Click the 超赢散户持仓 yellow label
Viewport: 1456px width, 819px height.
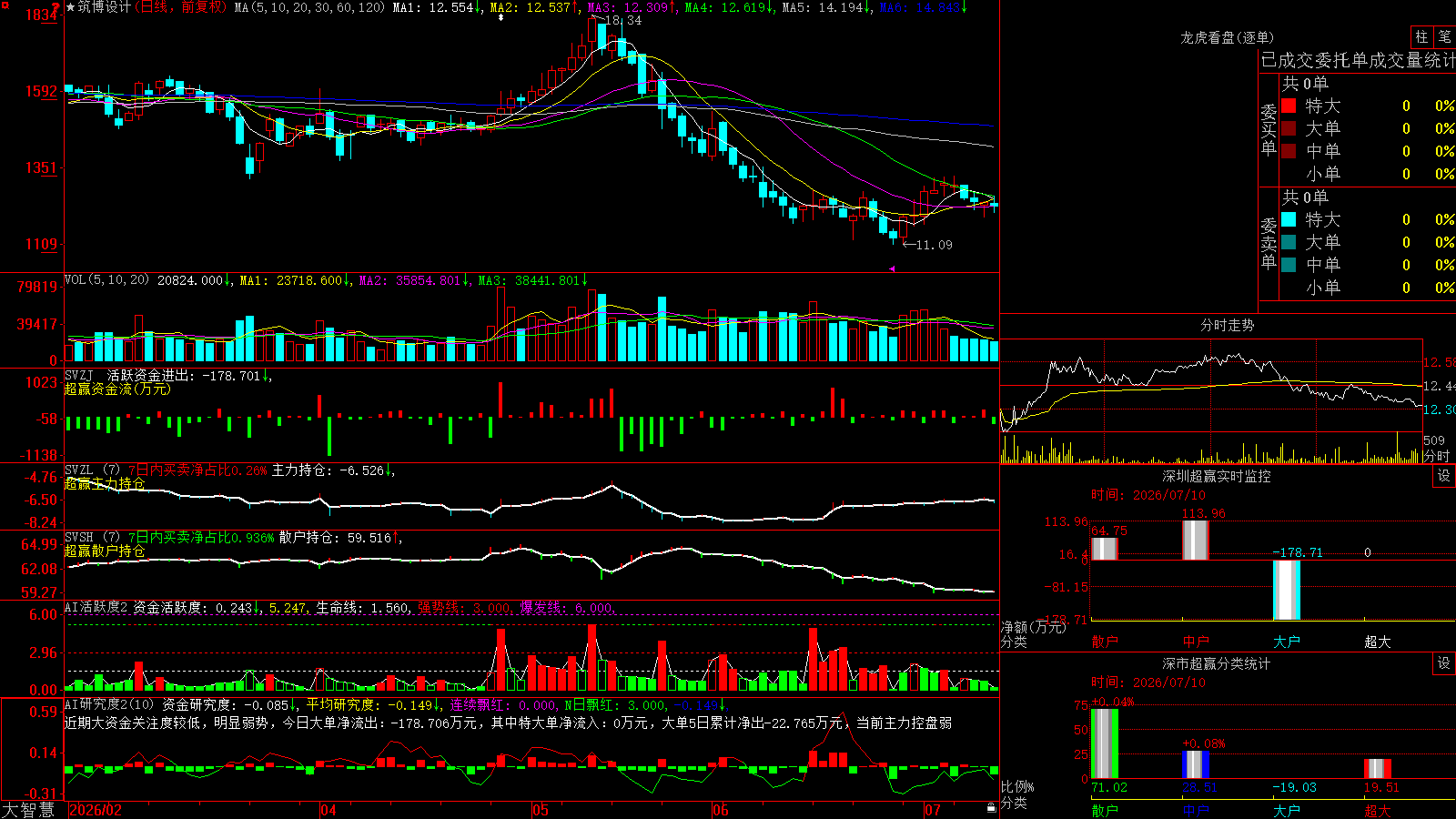(105, 551)
